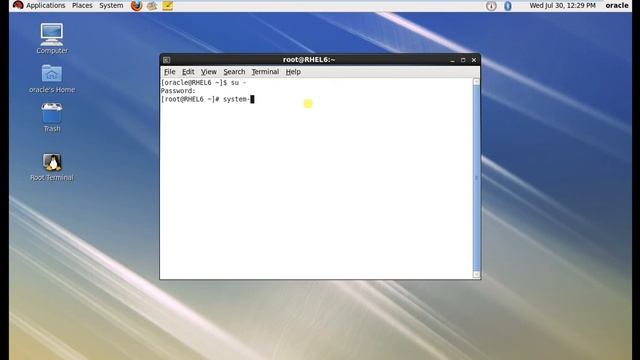Screen dimensions: 640x360
Task: Open the Terminal menu in menubar
Action: [265, 72]
